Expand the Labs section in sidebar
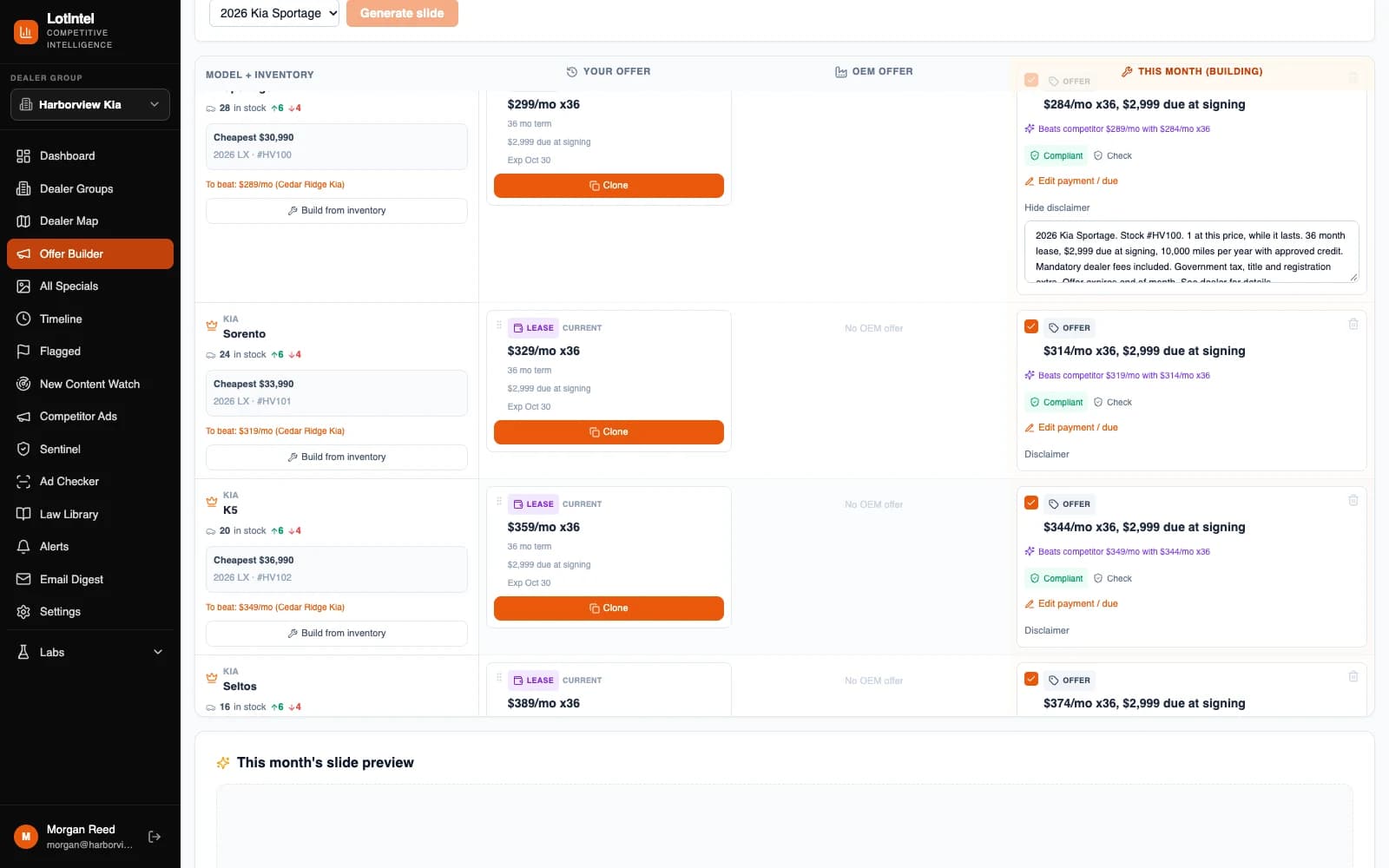The image size is (1389, 868). (x=90, y=653)
